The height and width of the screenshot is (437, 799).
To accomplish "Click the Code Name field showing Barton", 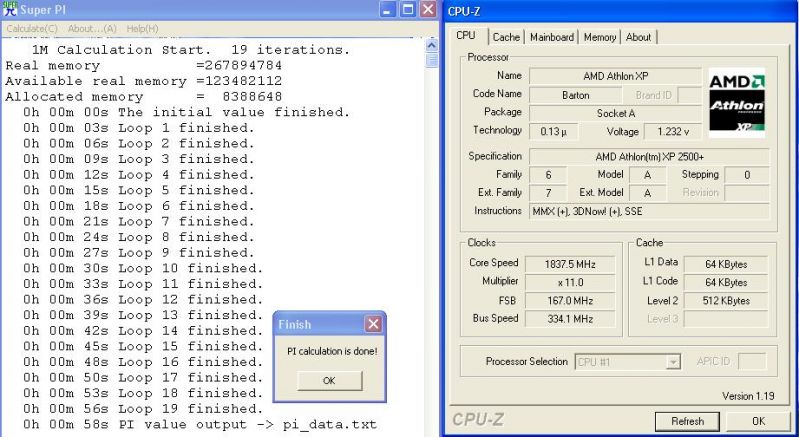I will (x=575, y=95).
